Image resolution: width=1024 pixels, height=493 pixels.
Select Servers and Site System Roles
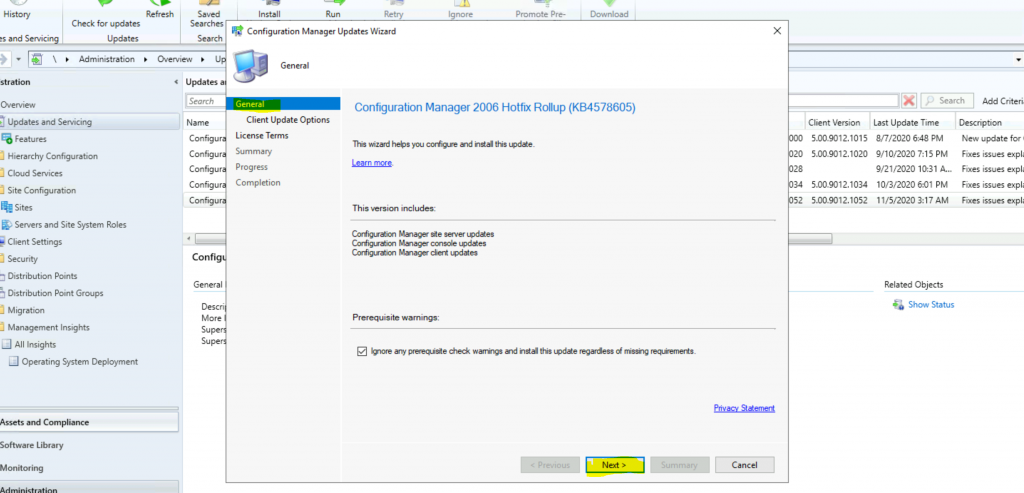tap(71, 225)
